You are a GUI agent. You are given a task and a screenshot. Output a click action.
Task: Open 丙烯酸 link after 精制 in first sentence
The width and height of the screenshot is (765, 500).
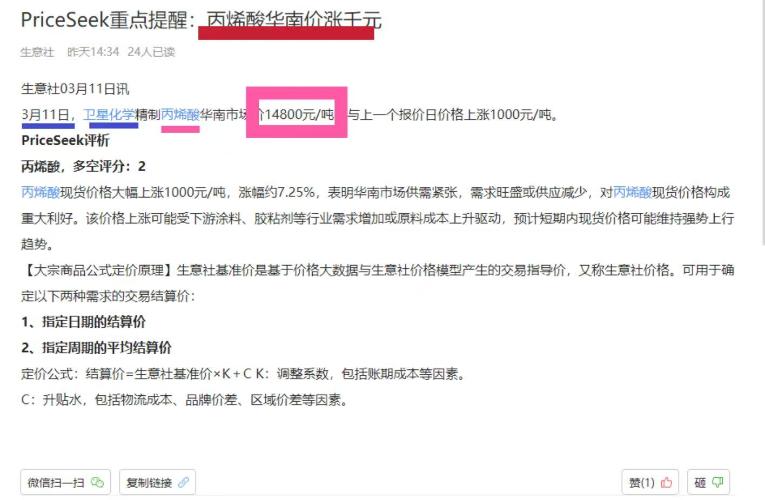(x=181, y=115)
